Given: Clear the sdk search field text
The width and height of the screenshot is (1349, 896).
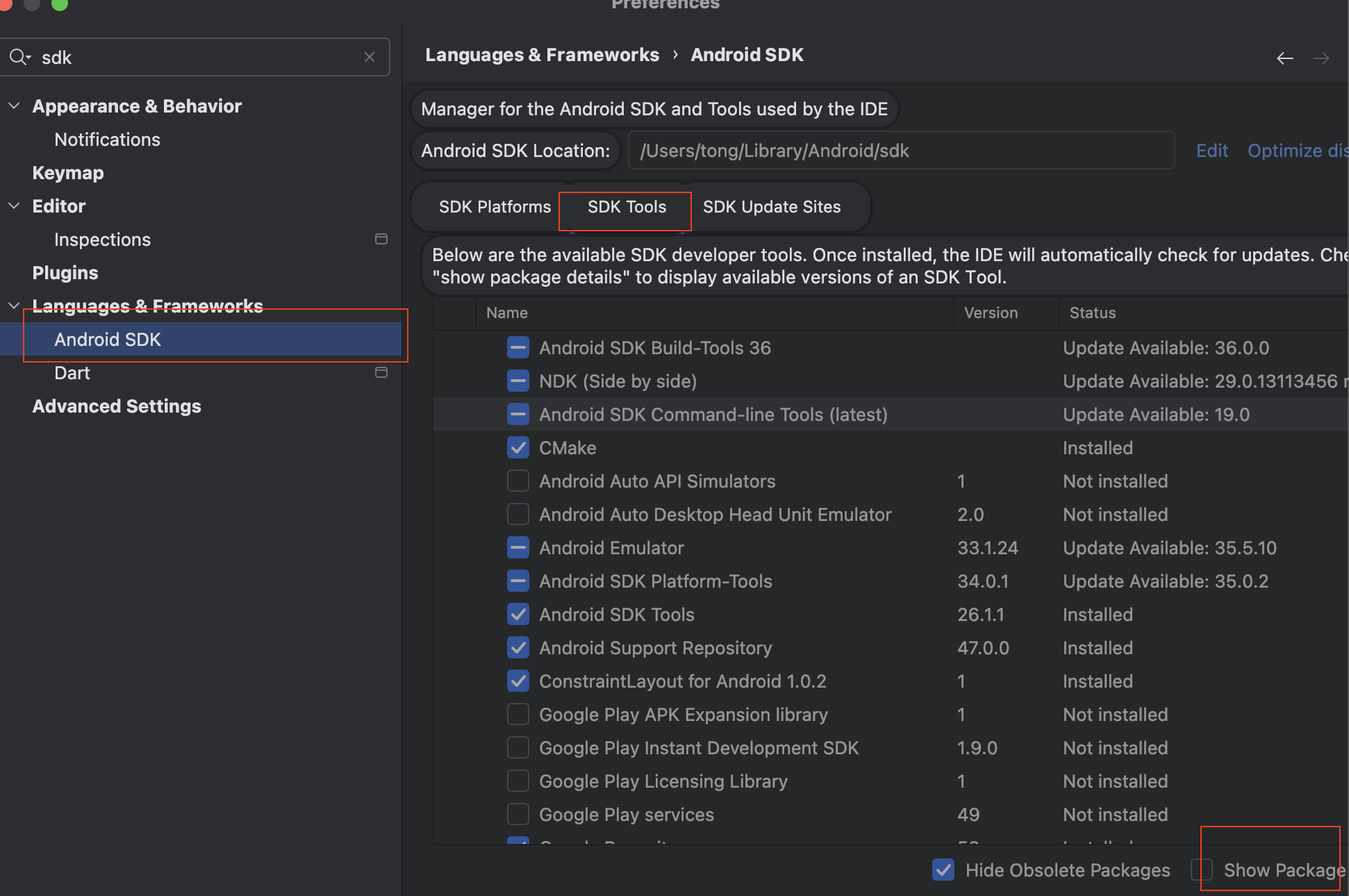Looking at the screenshot, I should coord(370,57).
